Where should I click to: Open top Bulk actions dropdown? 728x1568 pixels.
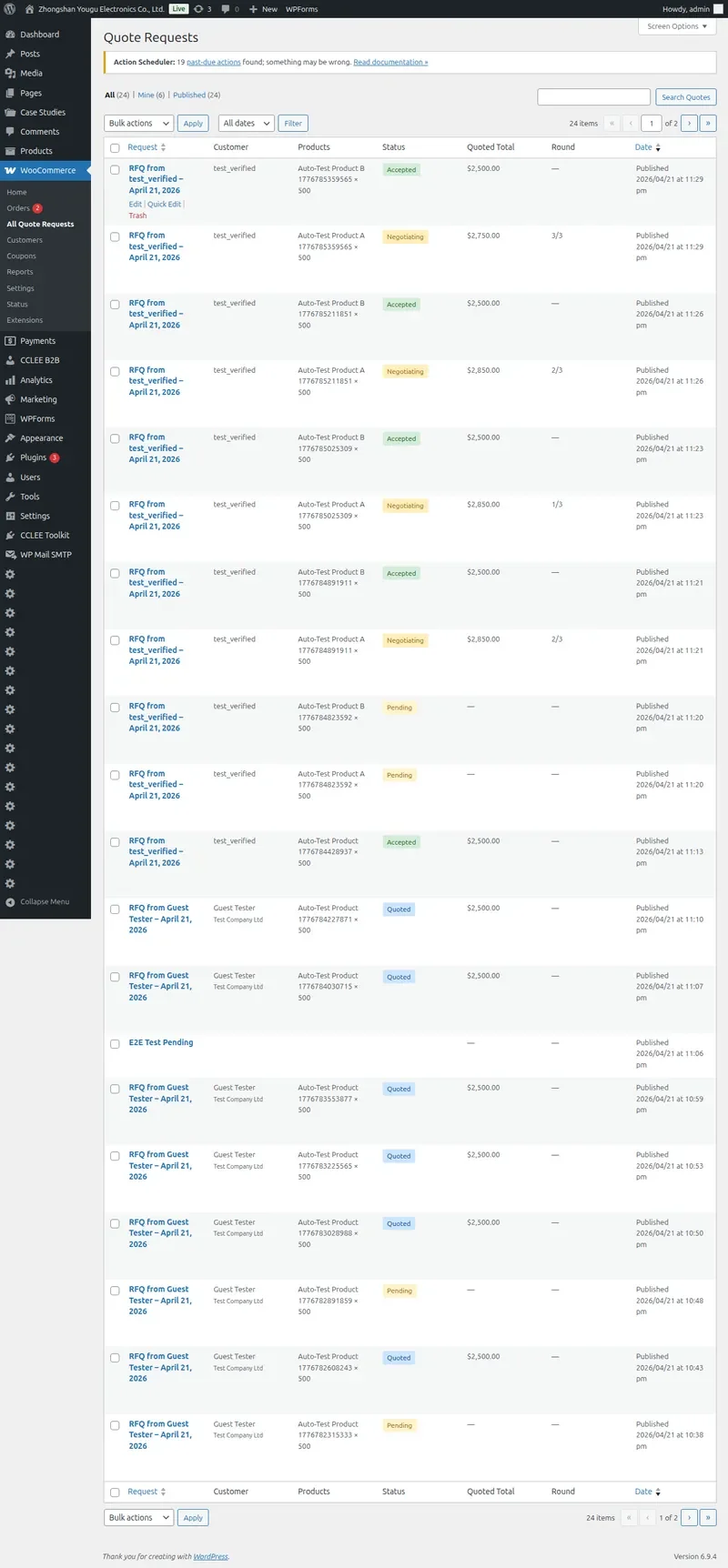[138, 124]
